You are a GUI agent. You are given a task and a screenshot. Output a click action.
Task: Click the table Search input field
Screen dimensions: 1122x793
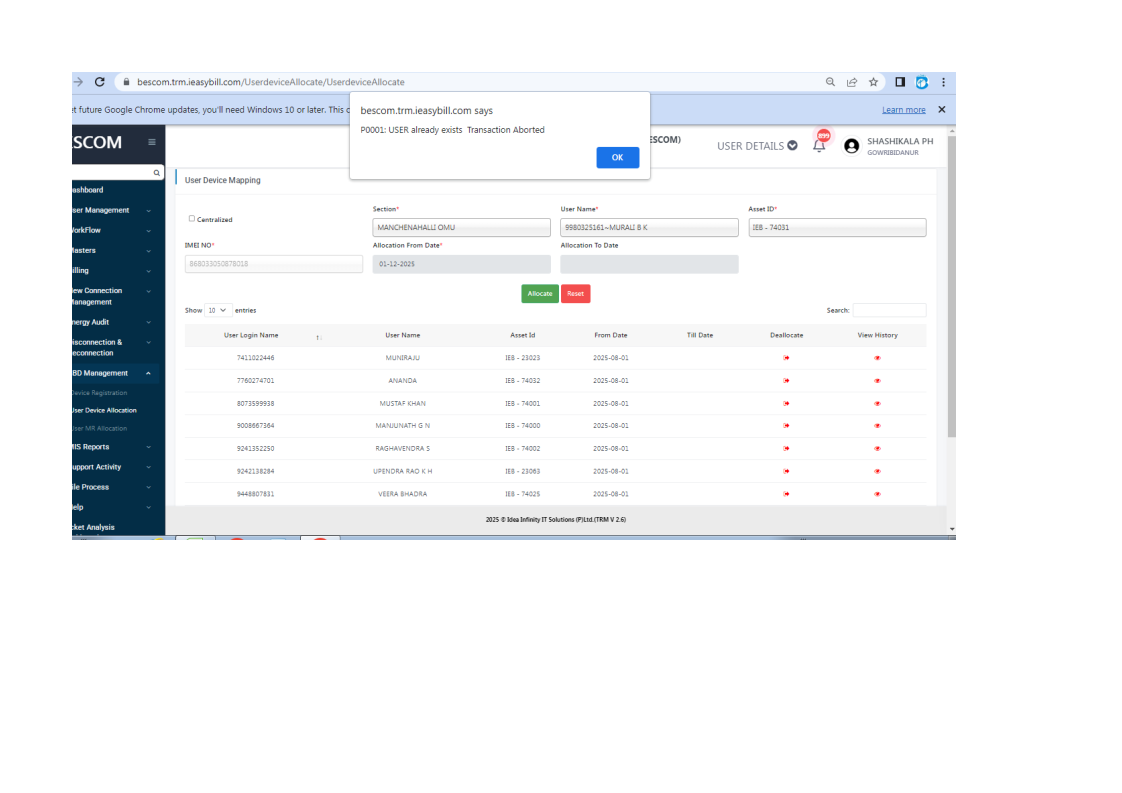pyautogui.click(x=889, y=310)
